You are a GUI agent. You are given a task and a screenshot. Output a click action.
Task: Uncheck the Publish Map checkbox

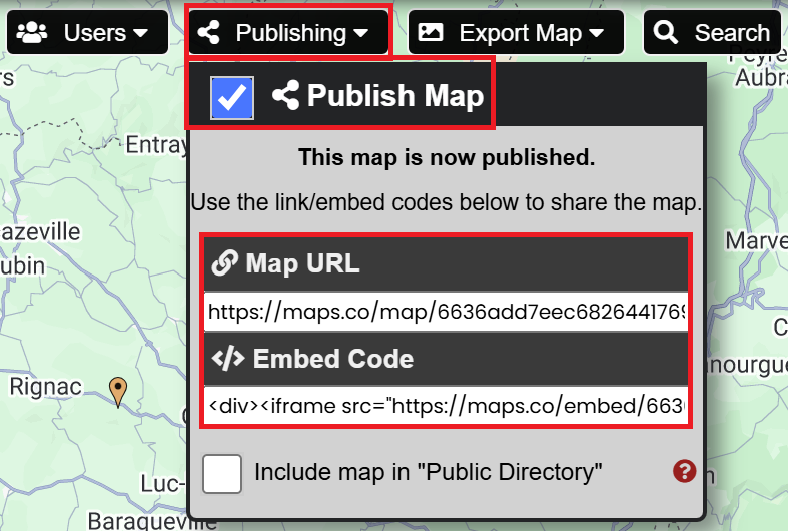tap(232, 97)
